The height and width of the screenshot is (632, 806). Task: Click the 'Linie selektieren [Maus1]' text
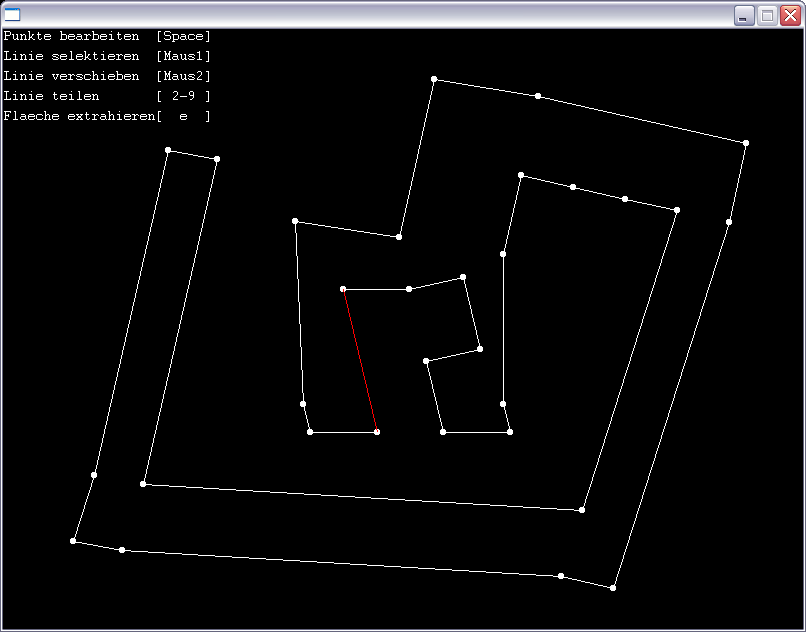tap(107, 56)
